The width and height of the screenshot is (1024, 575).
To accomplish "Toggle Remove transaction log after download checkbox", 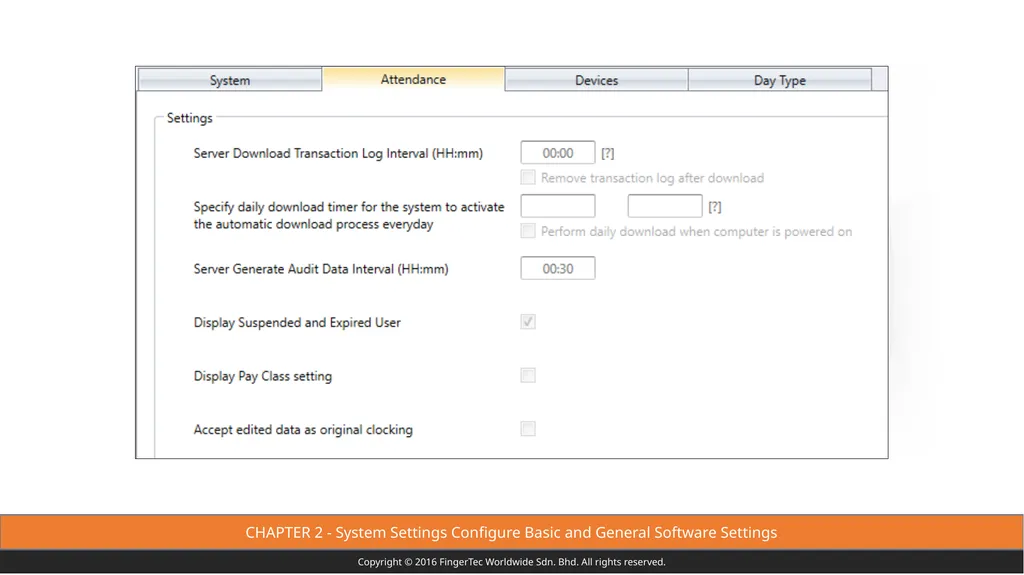I will pyautogui.click(x=528, y=177).
